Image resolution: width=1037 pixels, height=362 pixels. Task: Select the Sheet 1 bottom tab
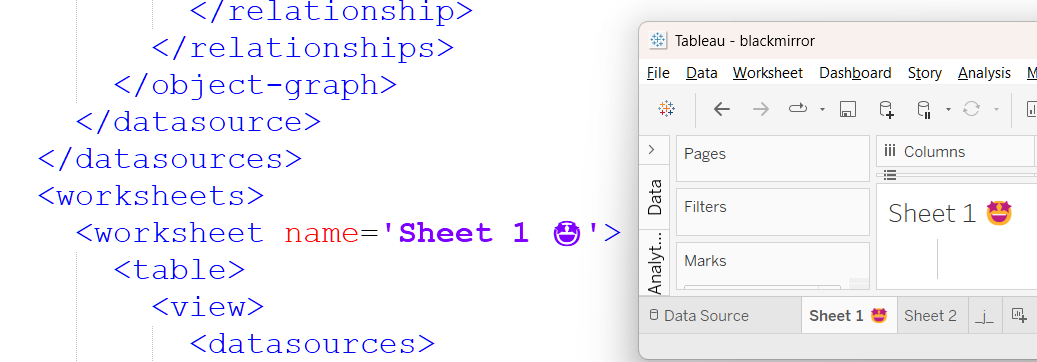click(x=849, y=316)
